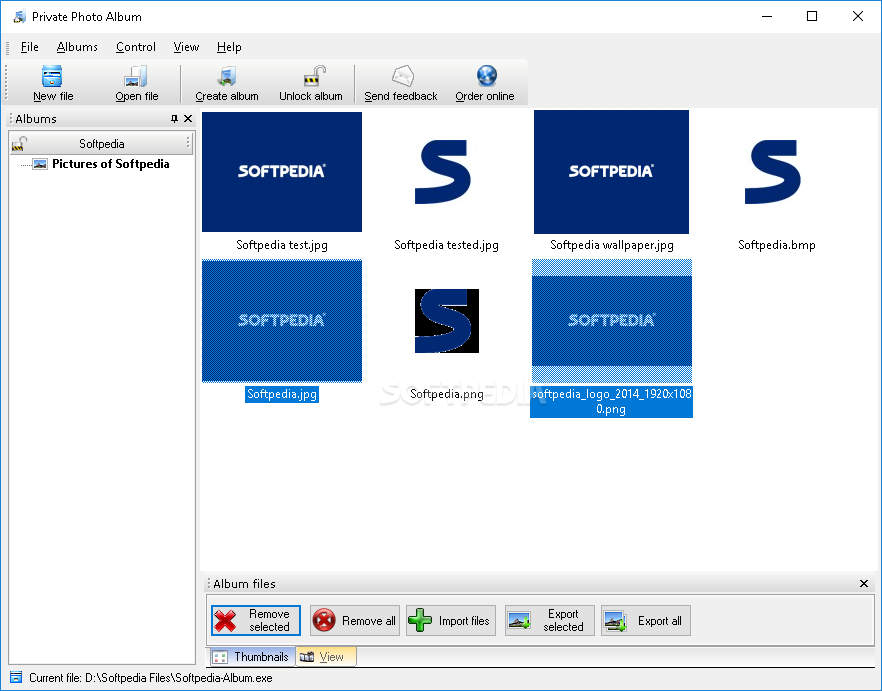This screenshot has width=882, height=691.
Task: Click the Order online globe icon
Action: tap(487, 76)
